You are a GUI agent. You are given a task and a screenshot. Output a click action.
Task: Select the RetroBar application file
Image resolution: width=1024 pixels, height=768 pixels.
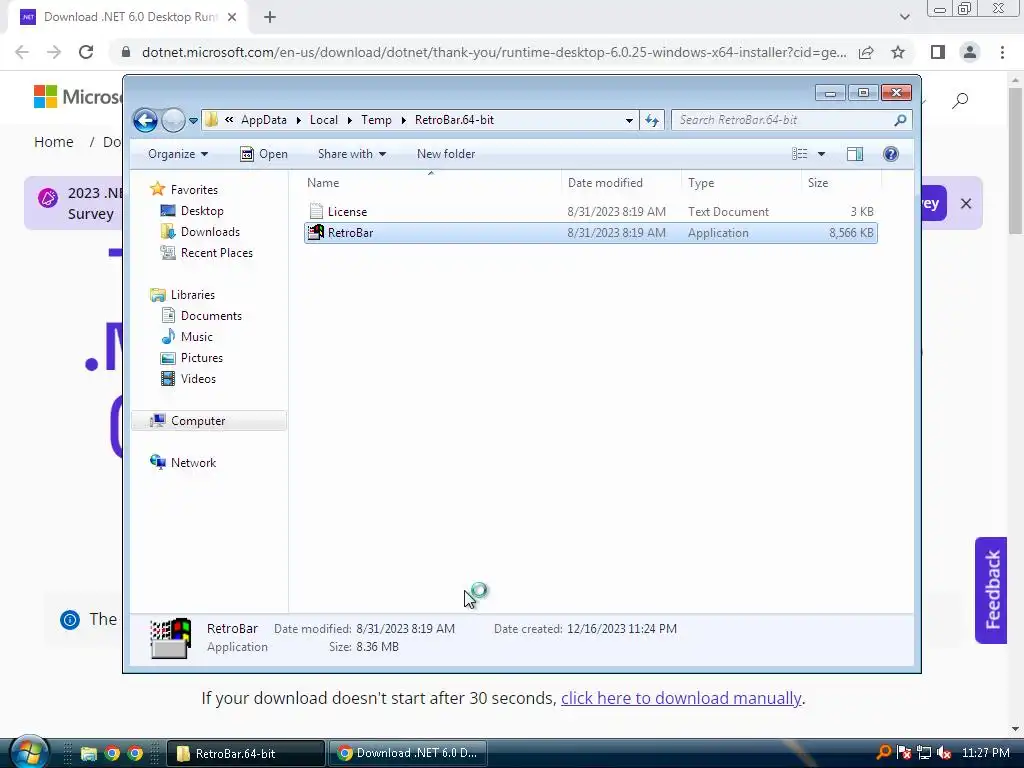[590, 232]
